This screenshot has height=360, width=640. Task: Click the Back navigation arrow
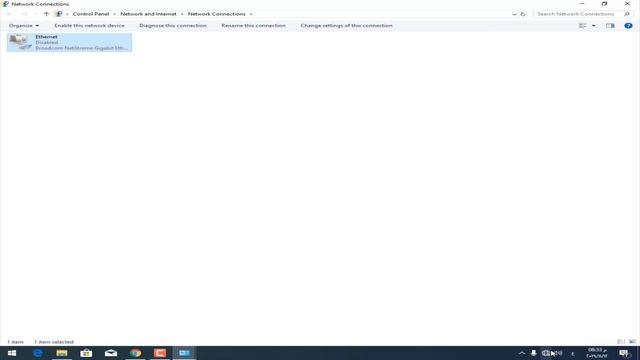(x=10, y=14)
